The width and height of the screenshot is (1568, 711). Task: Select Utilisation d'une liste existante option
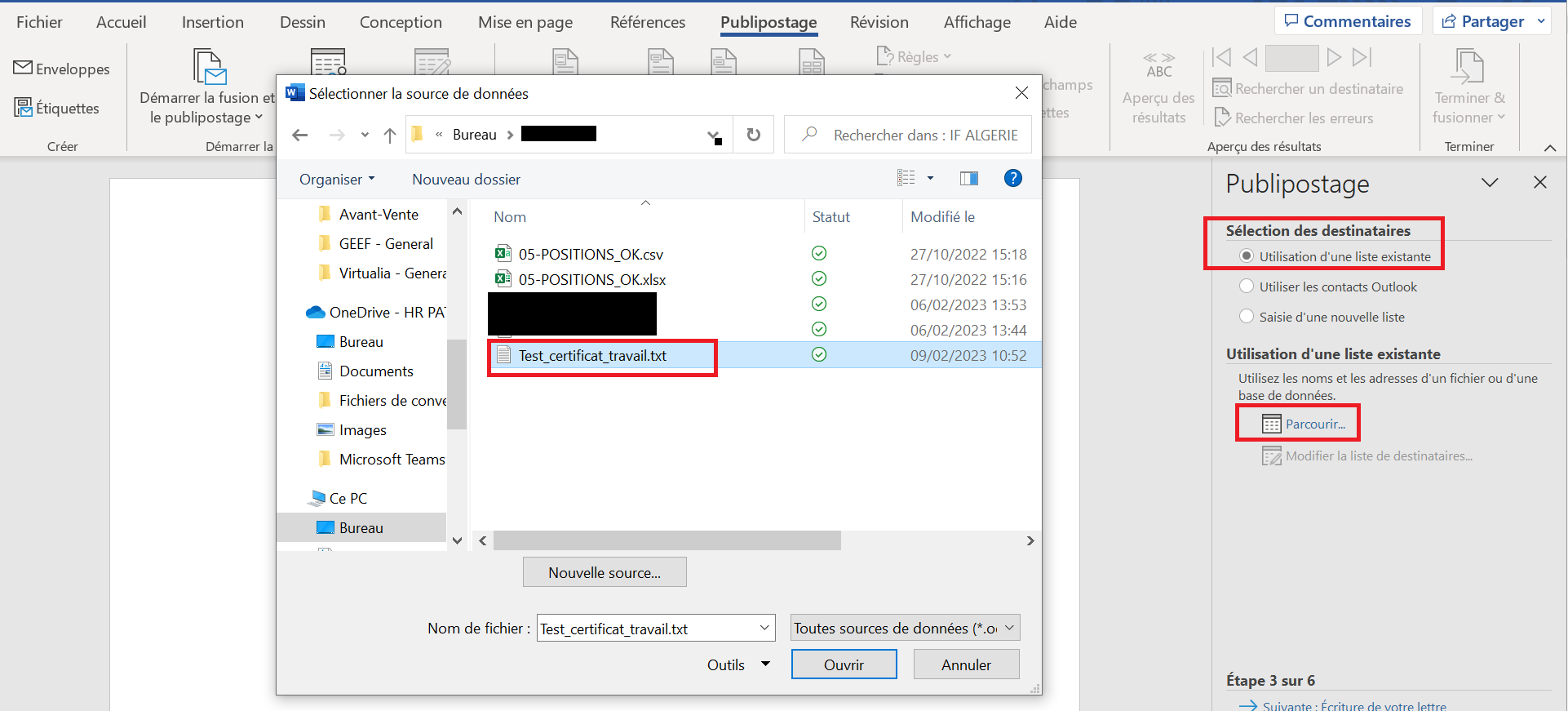[1247, 256]
